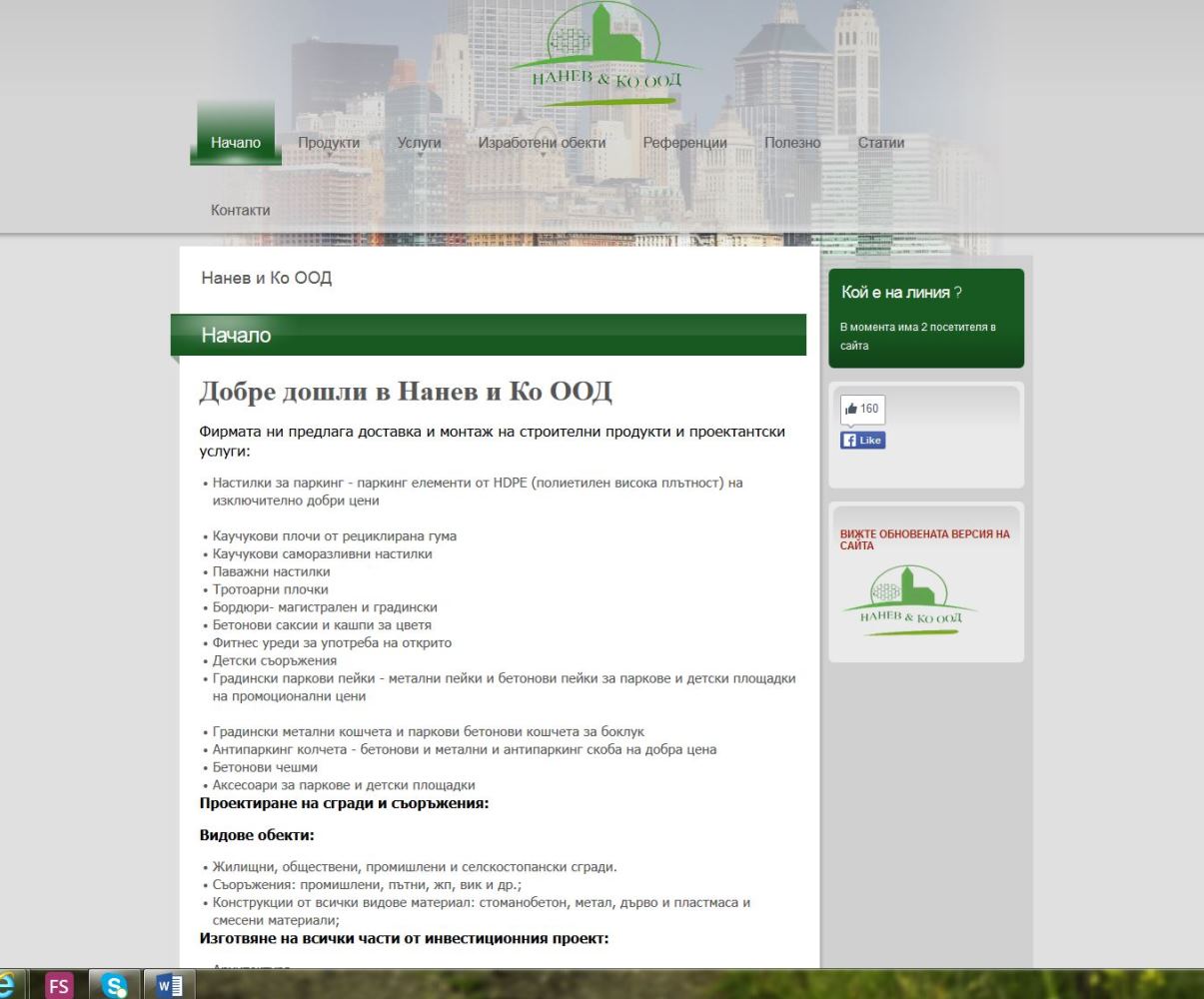Click Каучукови саморазливни настилки item

(x=323, y=554)
